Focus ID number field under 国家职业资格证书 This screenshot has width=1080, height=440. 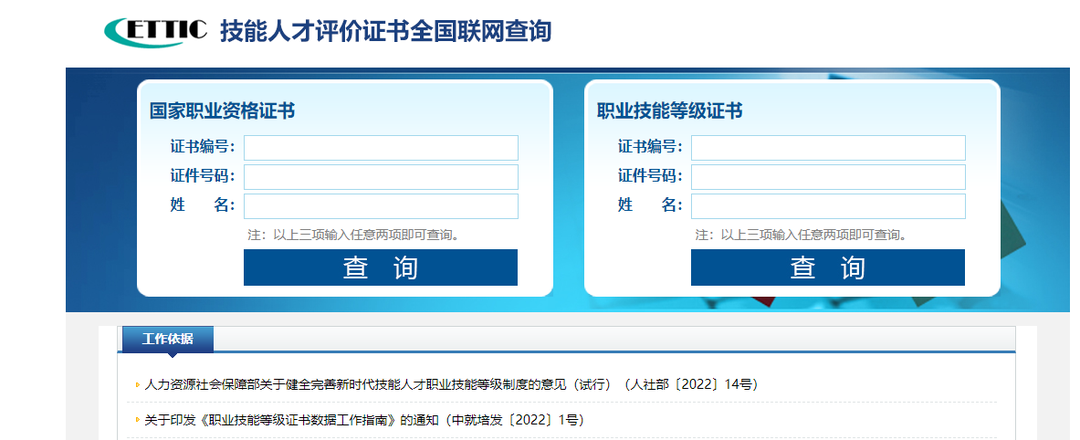point(381,177)
